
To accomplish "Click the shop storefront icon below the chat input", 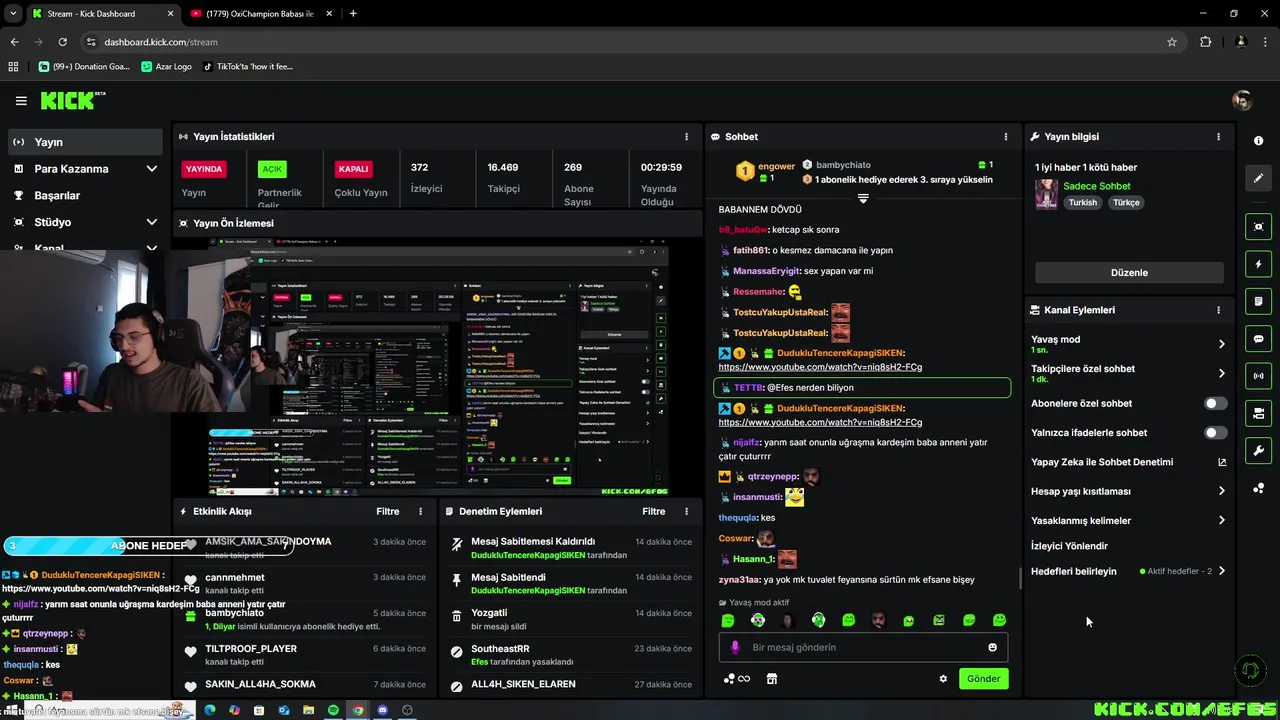I will [771, 679].
